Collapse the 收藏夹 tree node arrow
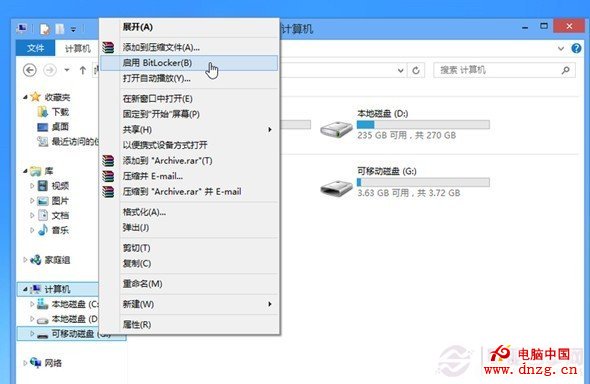 (25, 97)
